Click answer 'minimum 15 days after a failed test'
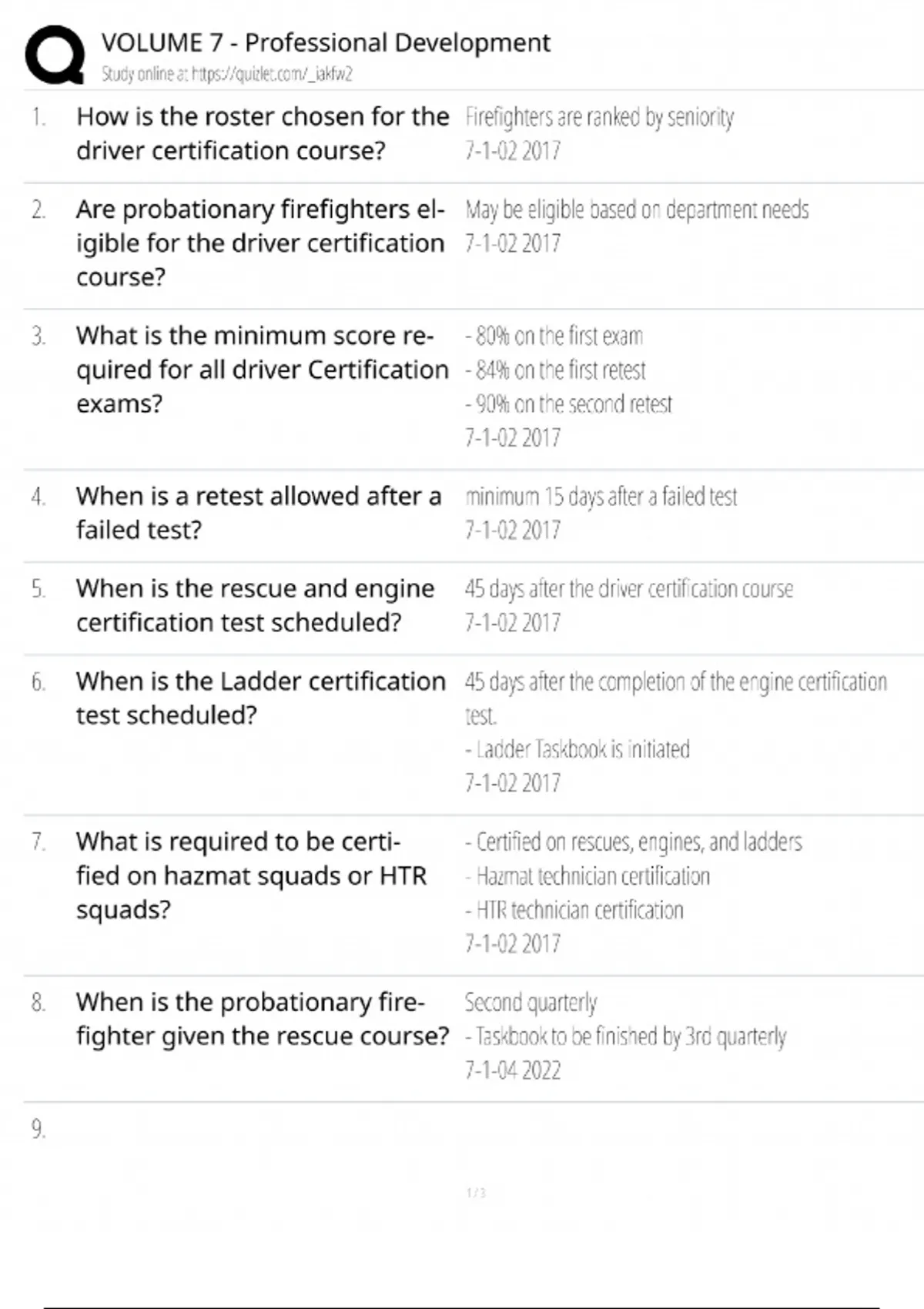 click(601, 497)
